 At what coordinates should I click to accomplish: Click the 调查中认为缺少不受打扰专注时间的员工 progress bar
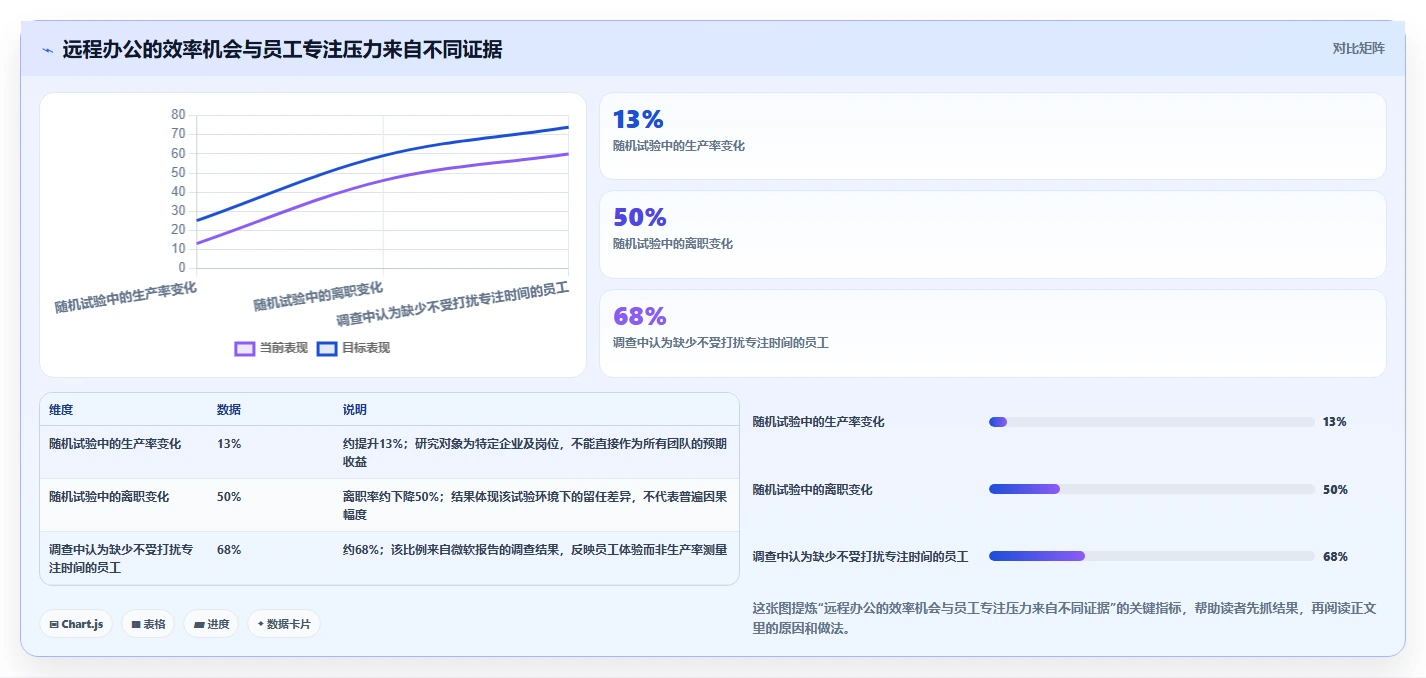coord(1151,556)
